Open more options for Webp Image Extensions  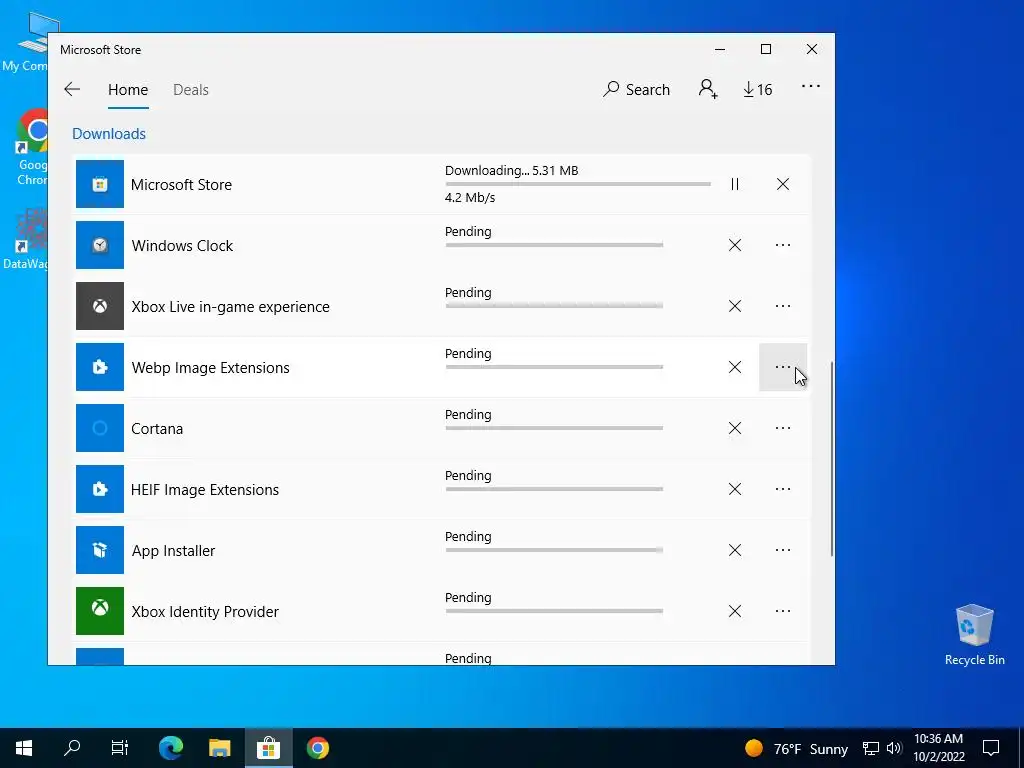click(783, 367)
